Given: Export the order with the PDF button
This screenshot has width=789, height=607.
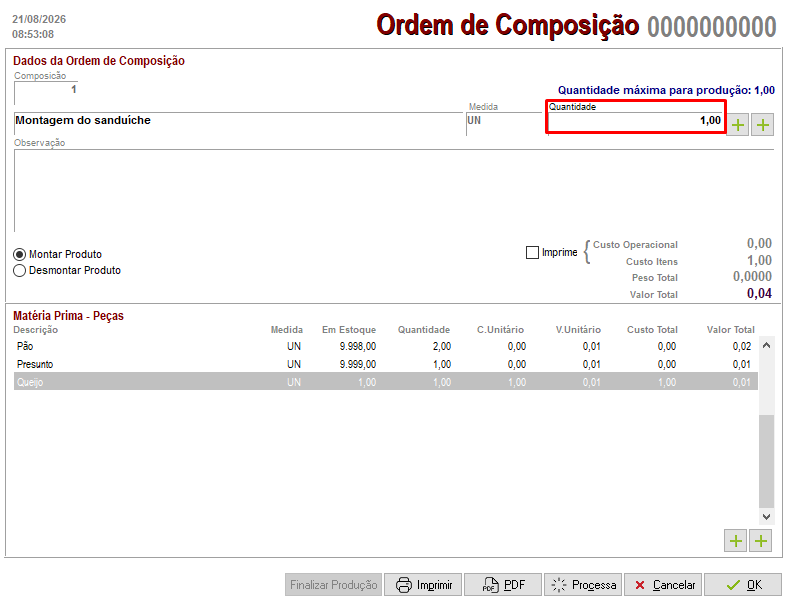Looking at the screenshot, I should pyautogui.click(x=503, y=585).
